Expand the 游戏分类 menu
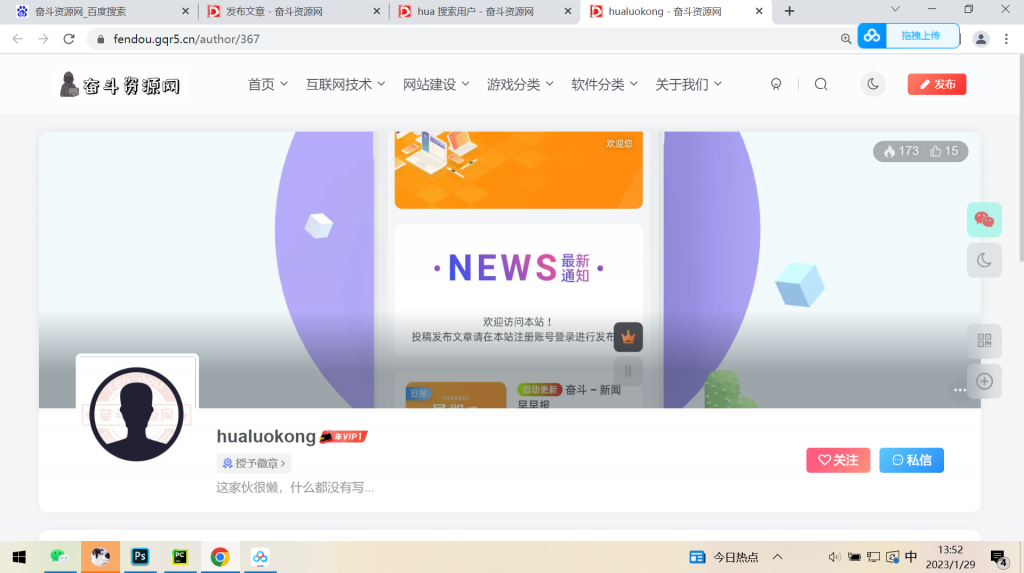This screenshot has height=573, width=1024. tap(520, 84)
